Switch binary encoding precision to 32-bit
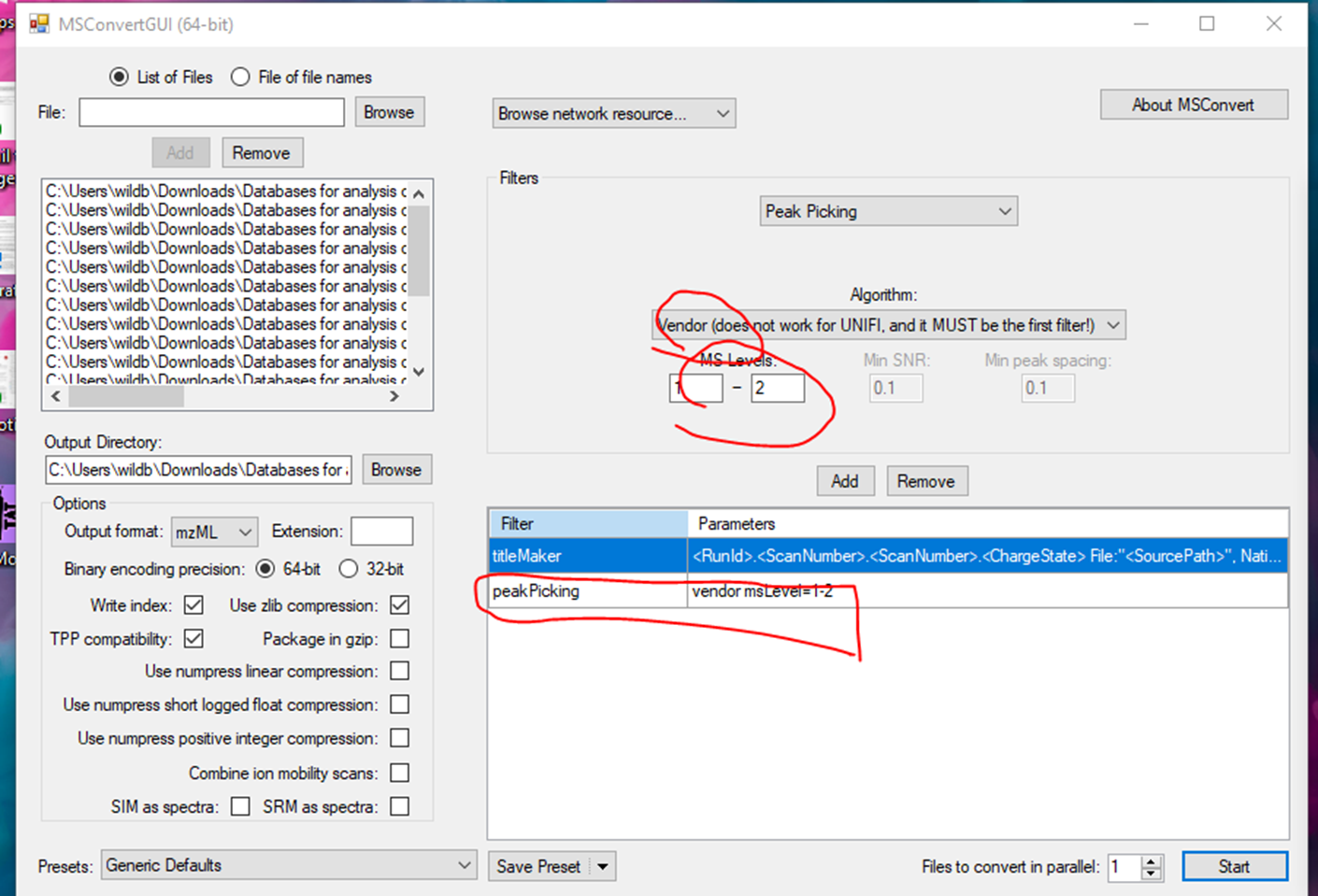 click(x=349, y=568)
